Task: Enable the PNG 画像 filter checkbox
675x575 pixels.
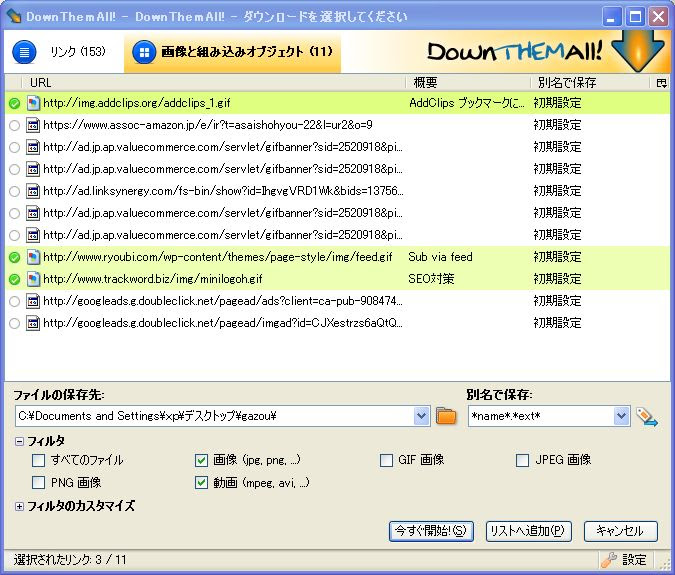Action: click(38, 482)
